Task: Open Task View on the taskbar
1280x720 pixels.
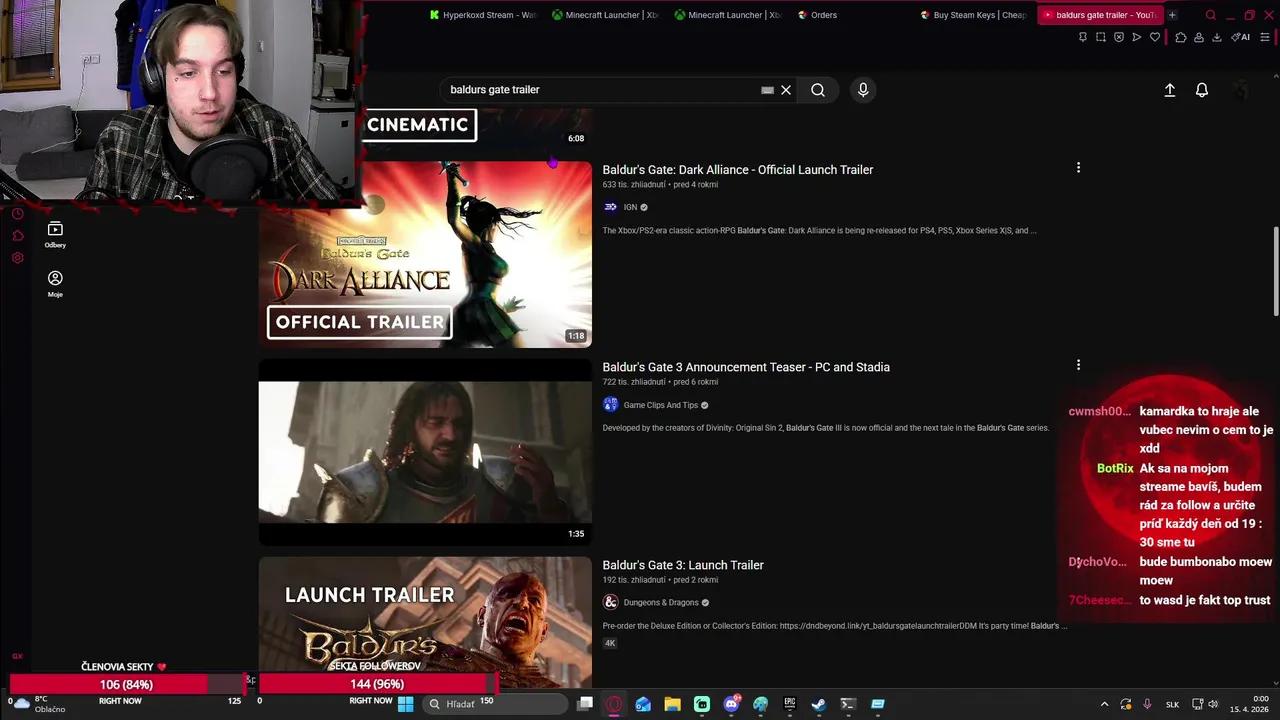Action: click(x=585, y=704)
